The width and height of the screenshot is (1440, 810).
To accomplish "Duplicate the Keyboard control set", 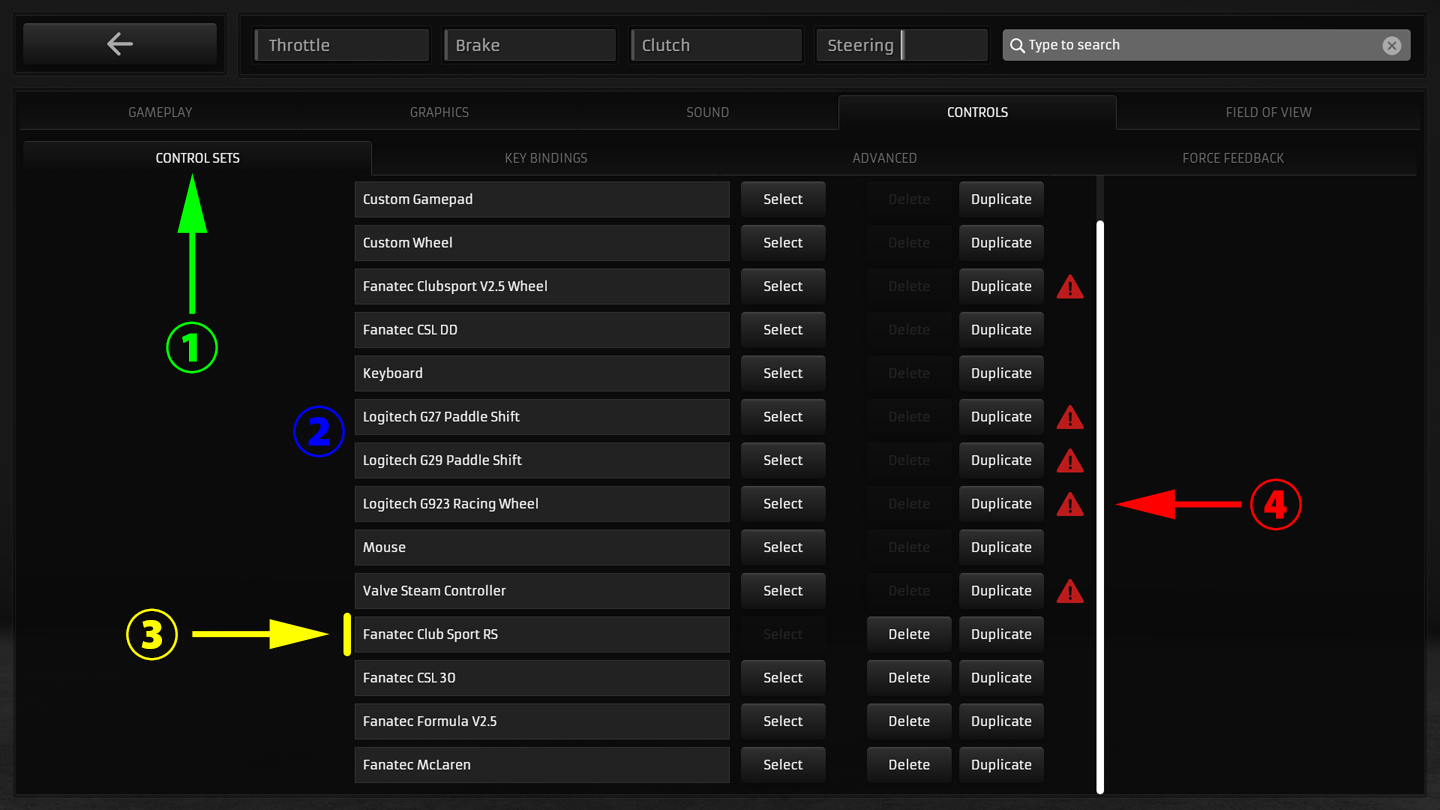I will click(x=1001, y=373).
